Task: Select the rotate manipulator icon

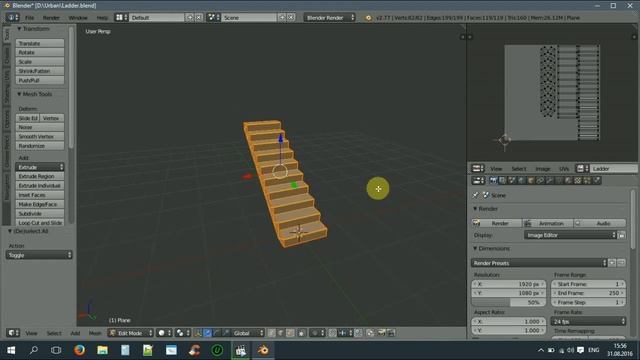Action: coord(217,333)
